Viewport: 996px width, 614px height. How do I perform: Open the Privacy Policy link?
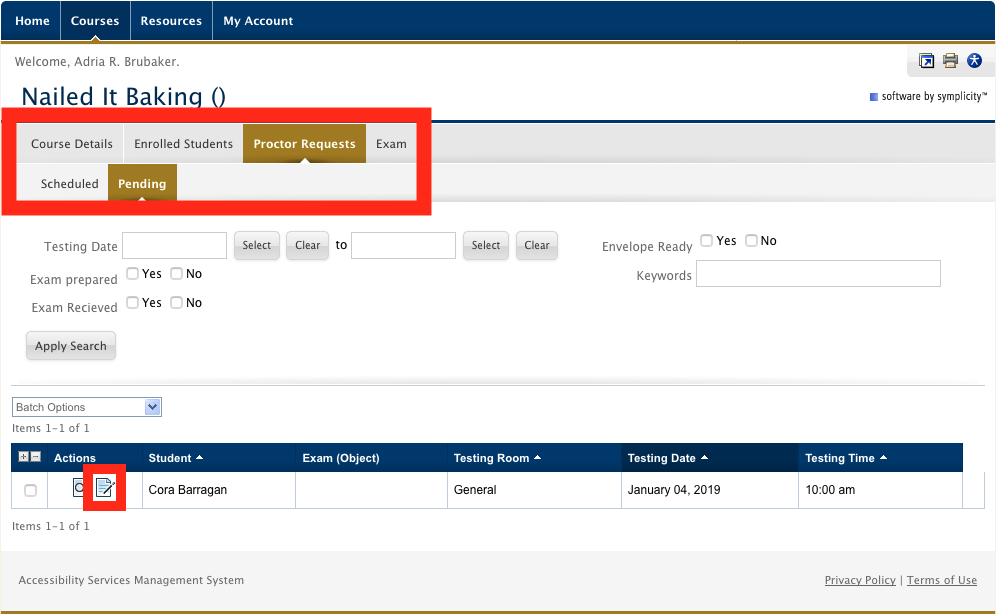click(860, 580)
